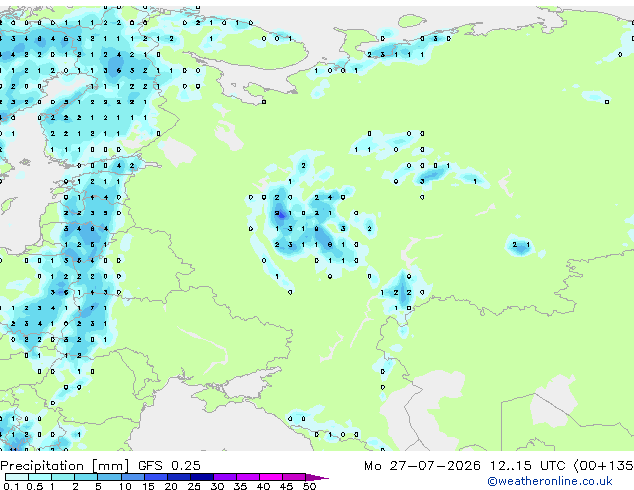This screenshot has height=490, width=634.
Task: Select legend swatch between 1 and 2
Action: point(63,477)
